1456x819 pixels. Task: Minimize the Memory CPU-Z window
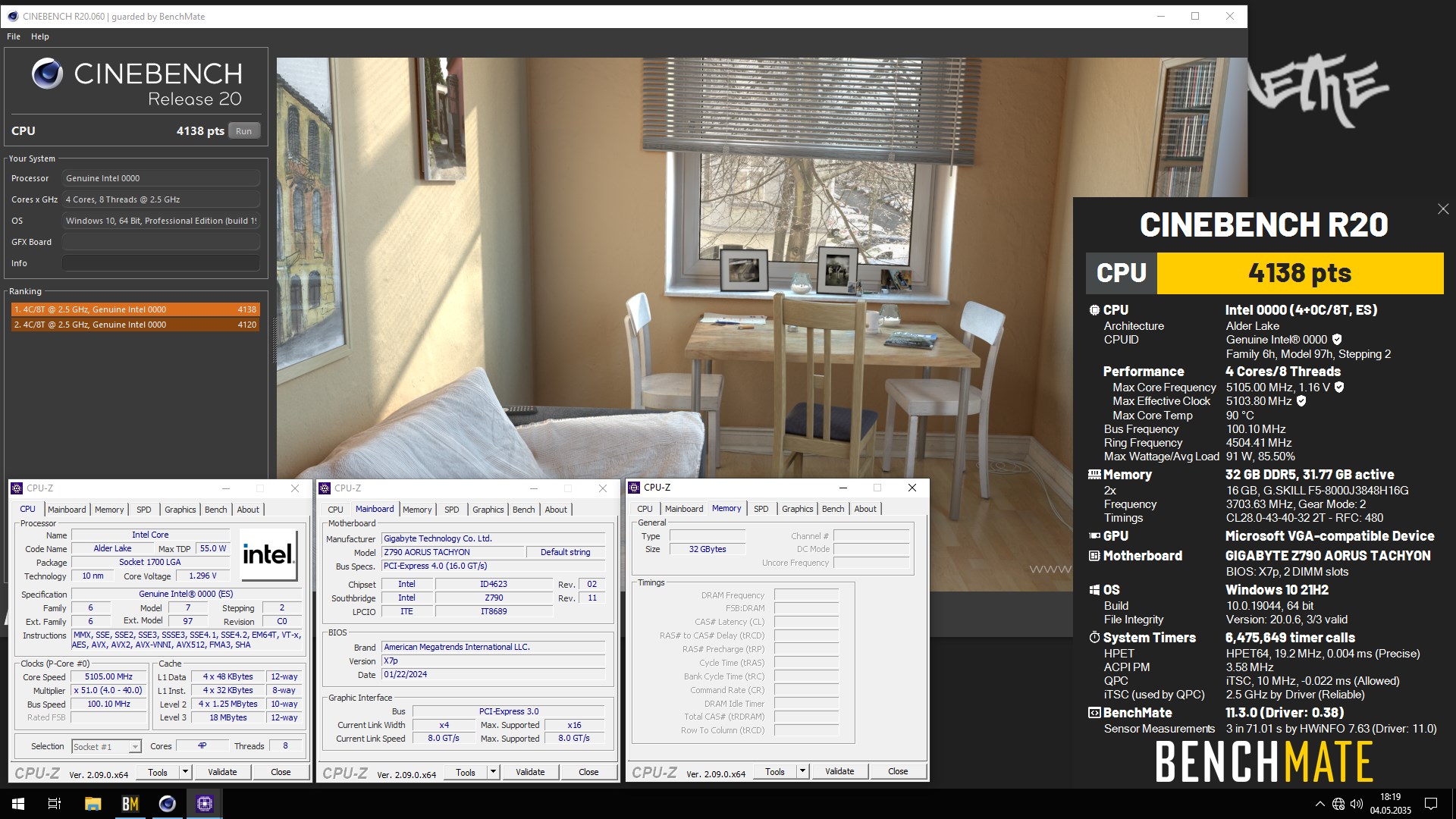(843, 488)
